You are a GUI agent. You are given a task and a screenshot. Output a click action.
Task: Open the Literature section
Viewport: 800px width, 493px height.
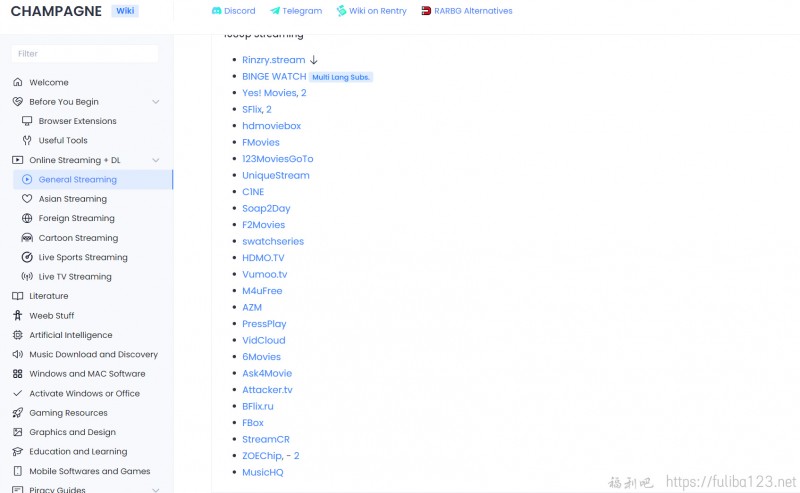tap(48, 296)
